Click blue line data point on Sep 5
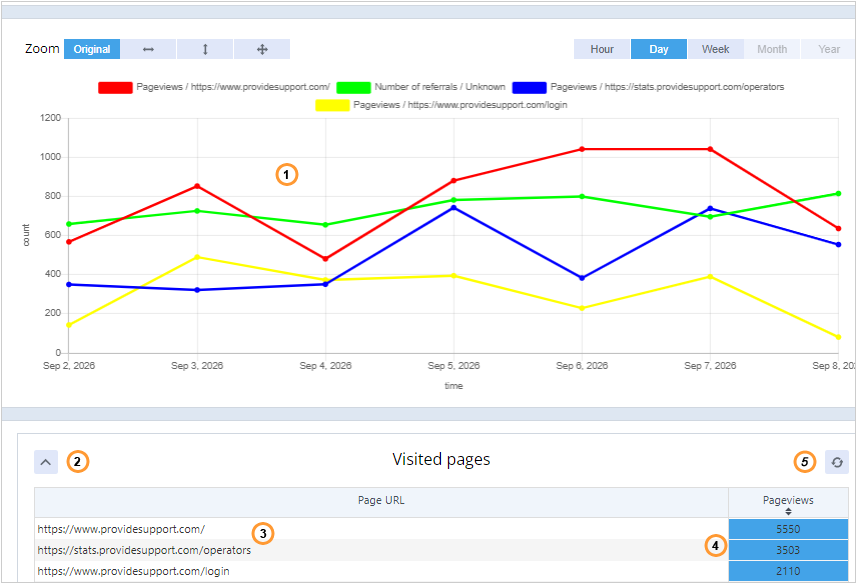Screen dimensions: 857x584 click(454, 208)
